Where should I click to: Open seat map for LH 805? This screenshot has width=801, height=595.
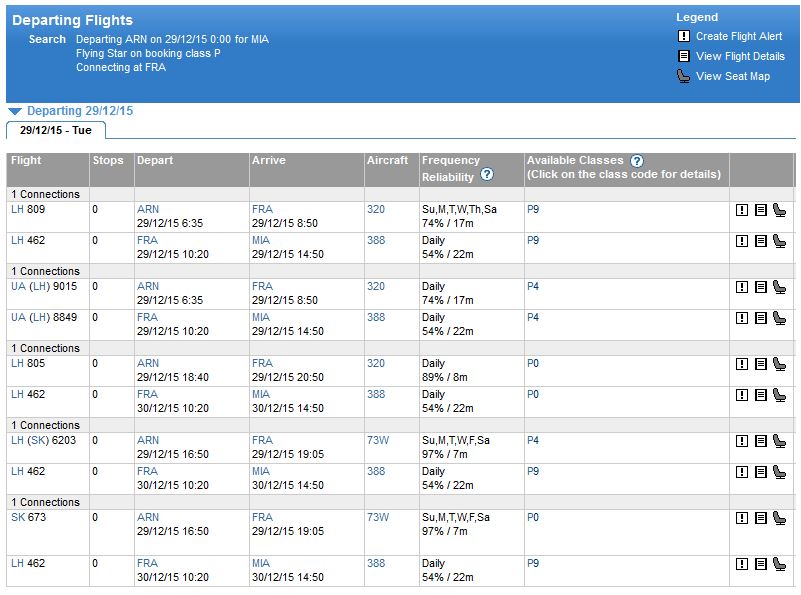click(780, 364)
